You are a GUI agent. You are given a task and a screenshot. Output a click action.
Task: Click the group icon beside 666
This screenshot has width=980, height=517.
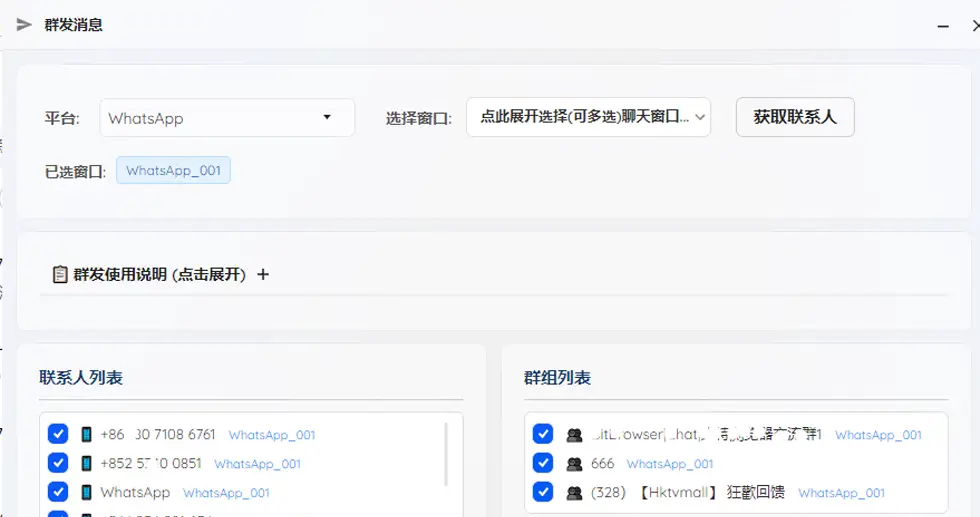point(574,464)
